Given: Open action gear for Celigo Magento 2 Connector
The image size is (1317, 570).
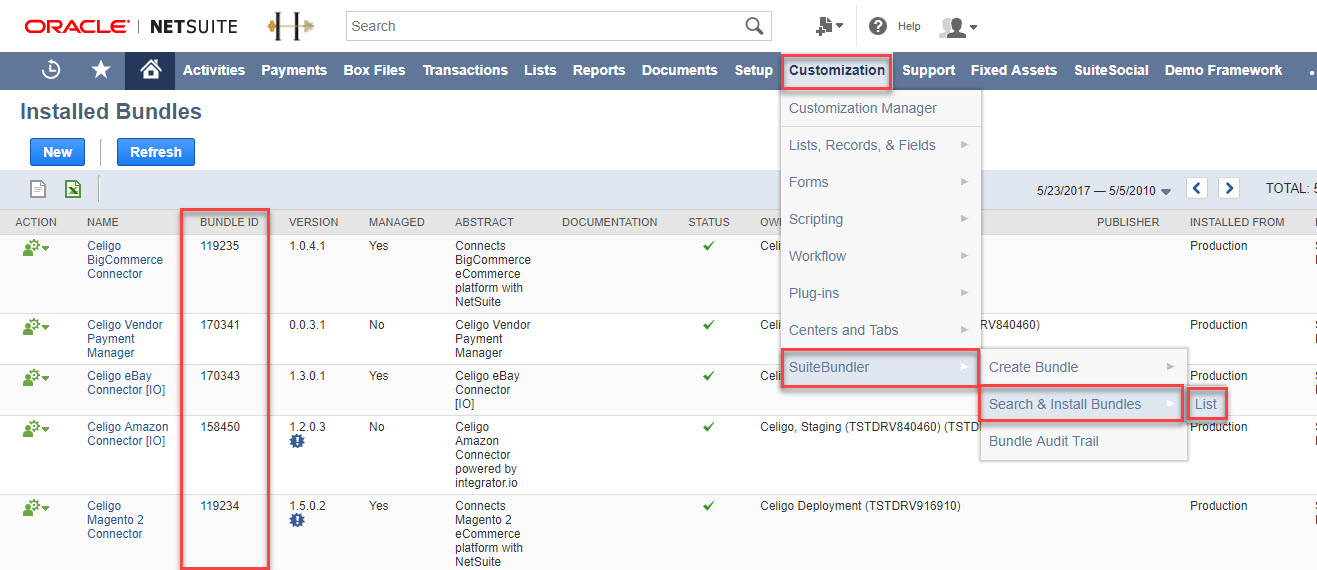Looking at the screenshot, I should (x=36, y=507).
